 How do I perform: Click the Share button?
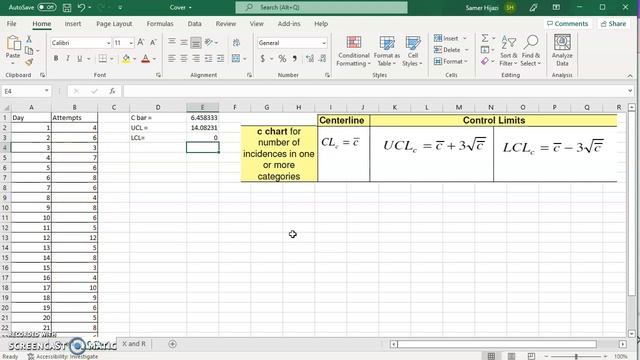(613, 24)
